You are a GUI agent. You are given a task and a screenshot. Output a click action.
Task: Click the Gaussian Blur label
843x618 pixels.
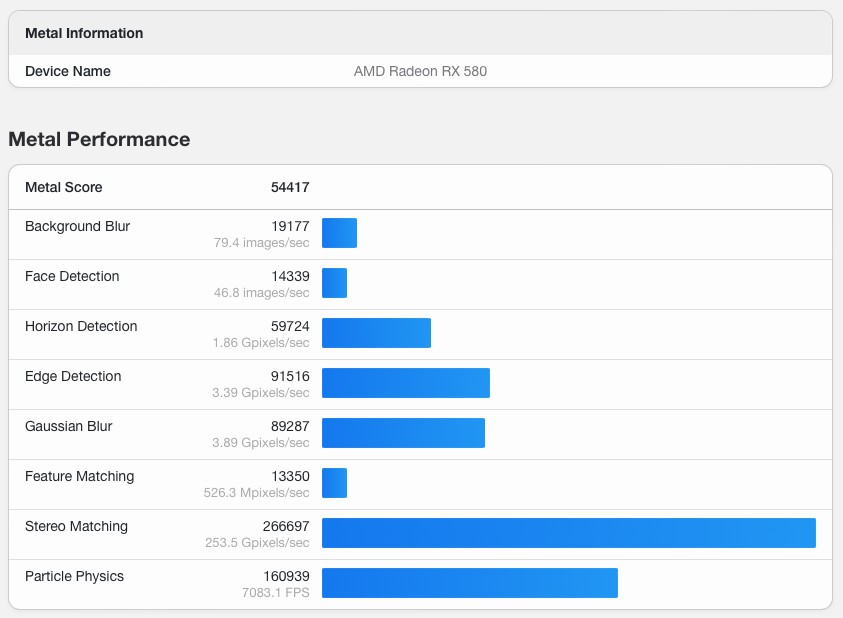[69, 427]
